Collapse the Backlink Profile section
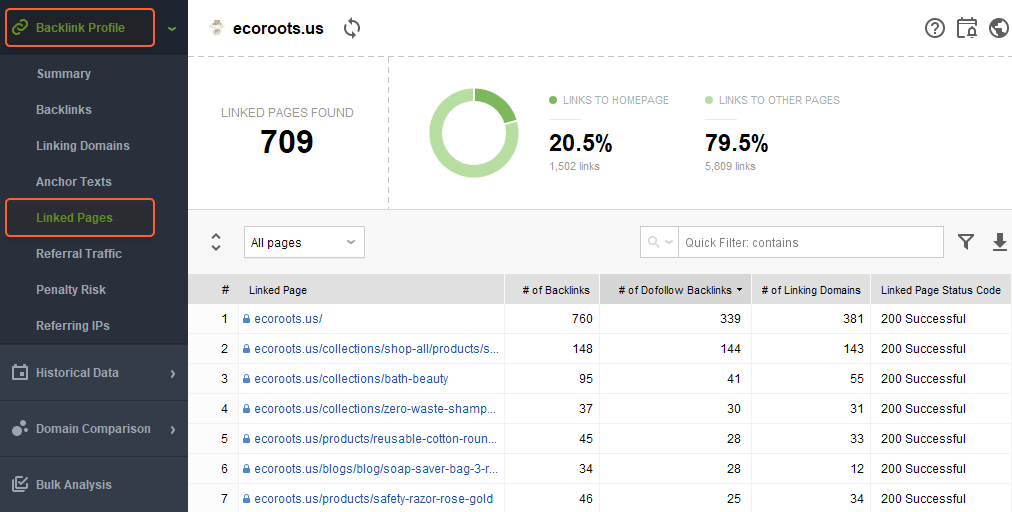The width and height of the screenshot is (1012, 512). pos(172,28)
